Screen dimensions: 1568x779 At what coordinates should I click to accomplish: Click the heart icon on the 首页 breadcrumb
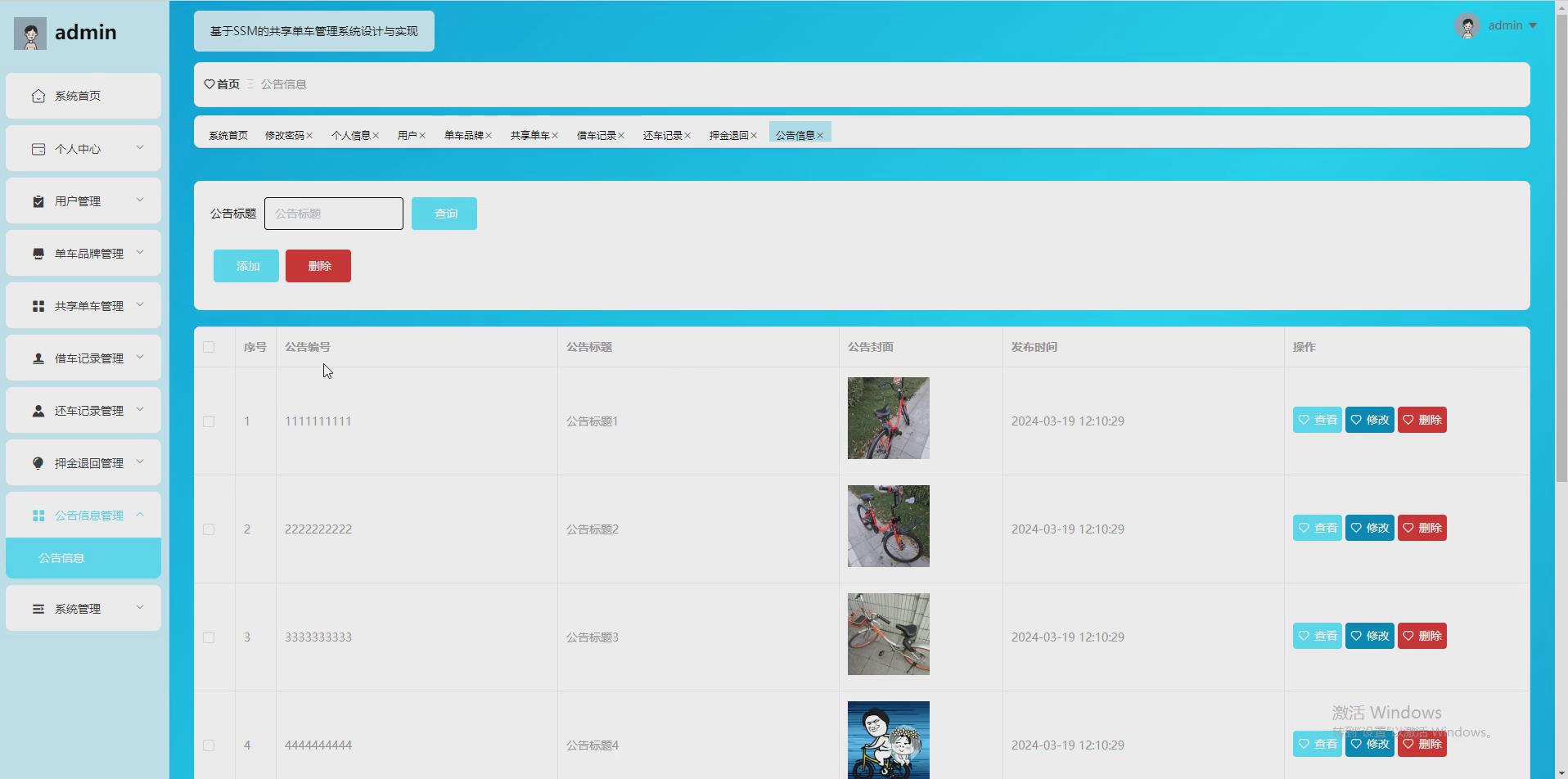[210, 83]
